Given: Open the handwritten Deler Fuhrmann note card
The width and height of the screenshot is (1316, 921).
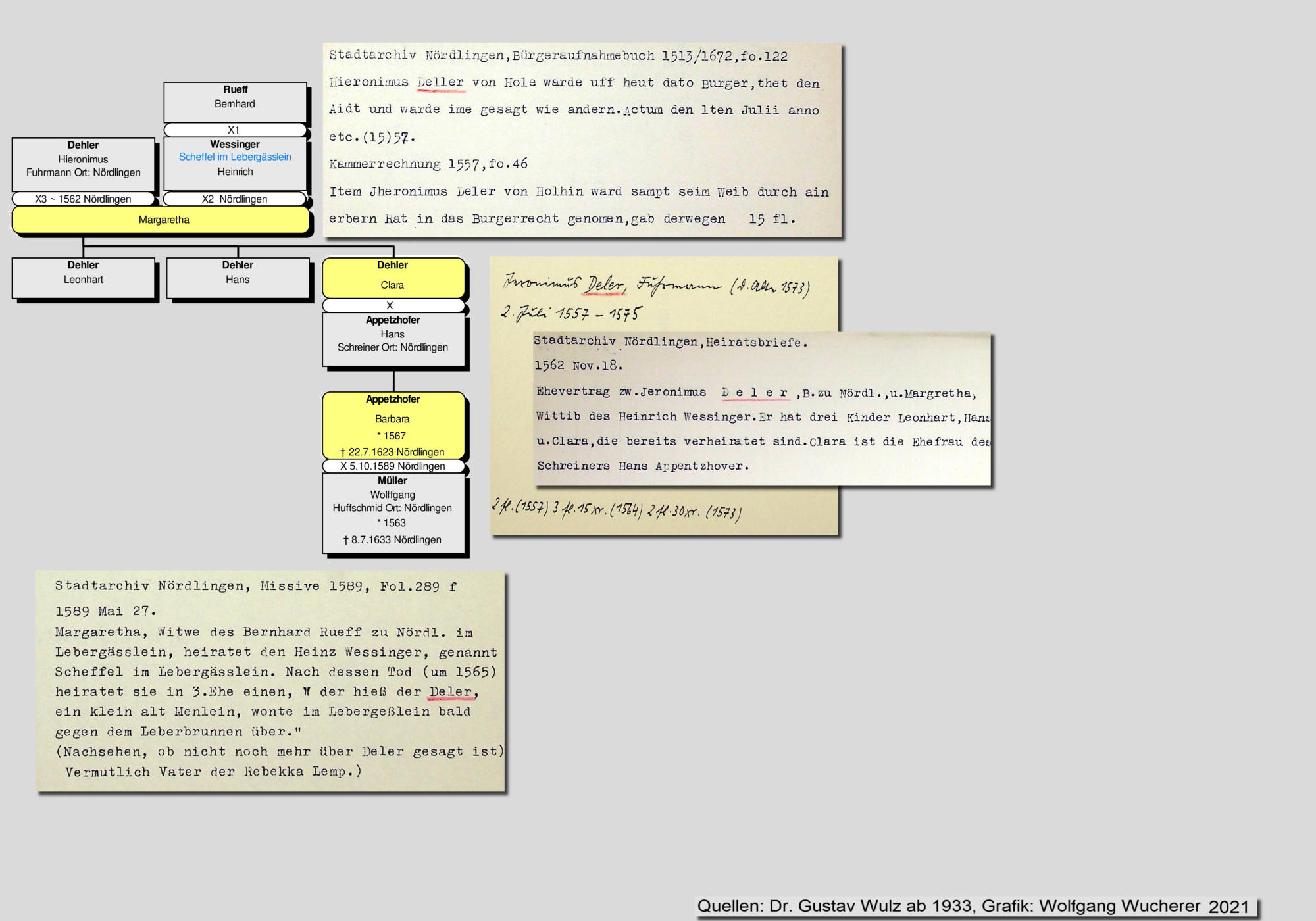Looking at the screenshot, I should coord(658,296).
